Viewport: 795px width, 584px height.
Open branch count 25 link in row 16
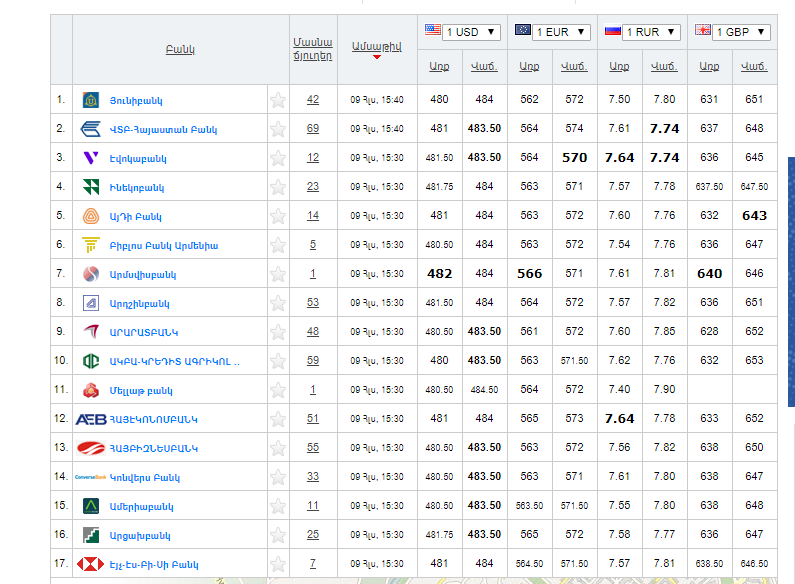point(313,534)
